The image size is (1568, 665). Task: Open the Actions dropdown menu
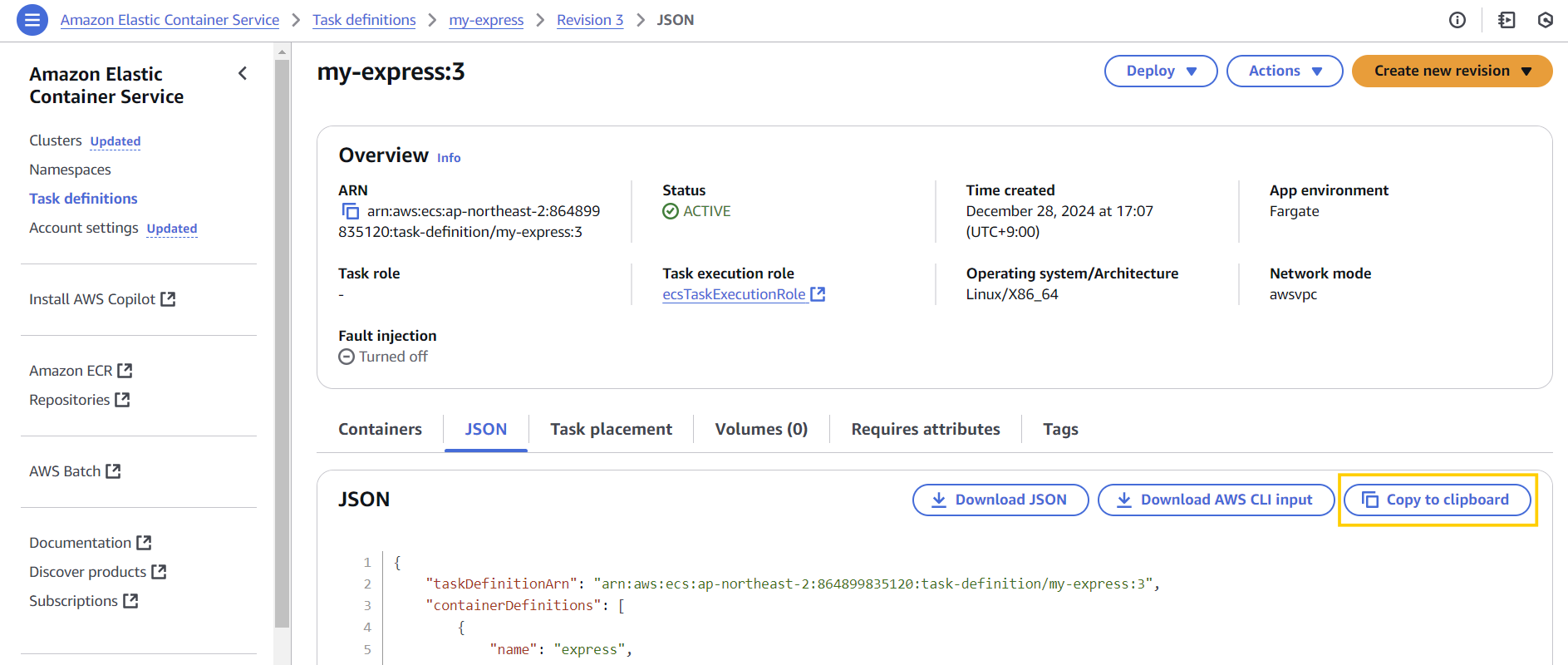pos(1285,71)
